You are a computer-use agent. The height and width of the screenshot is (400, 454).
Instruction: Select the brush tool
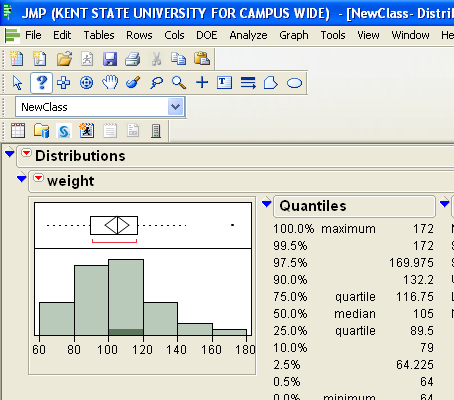point(133,82)
